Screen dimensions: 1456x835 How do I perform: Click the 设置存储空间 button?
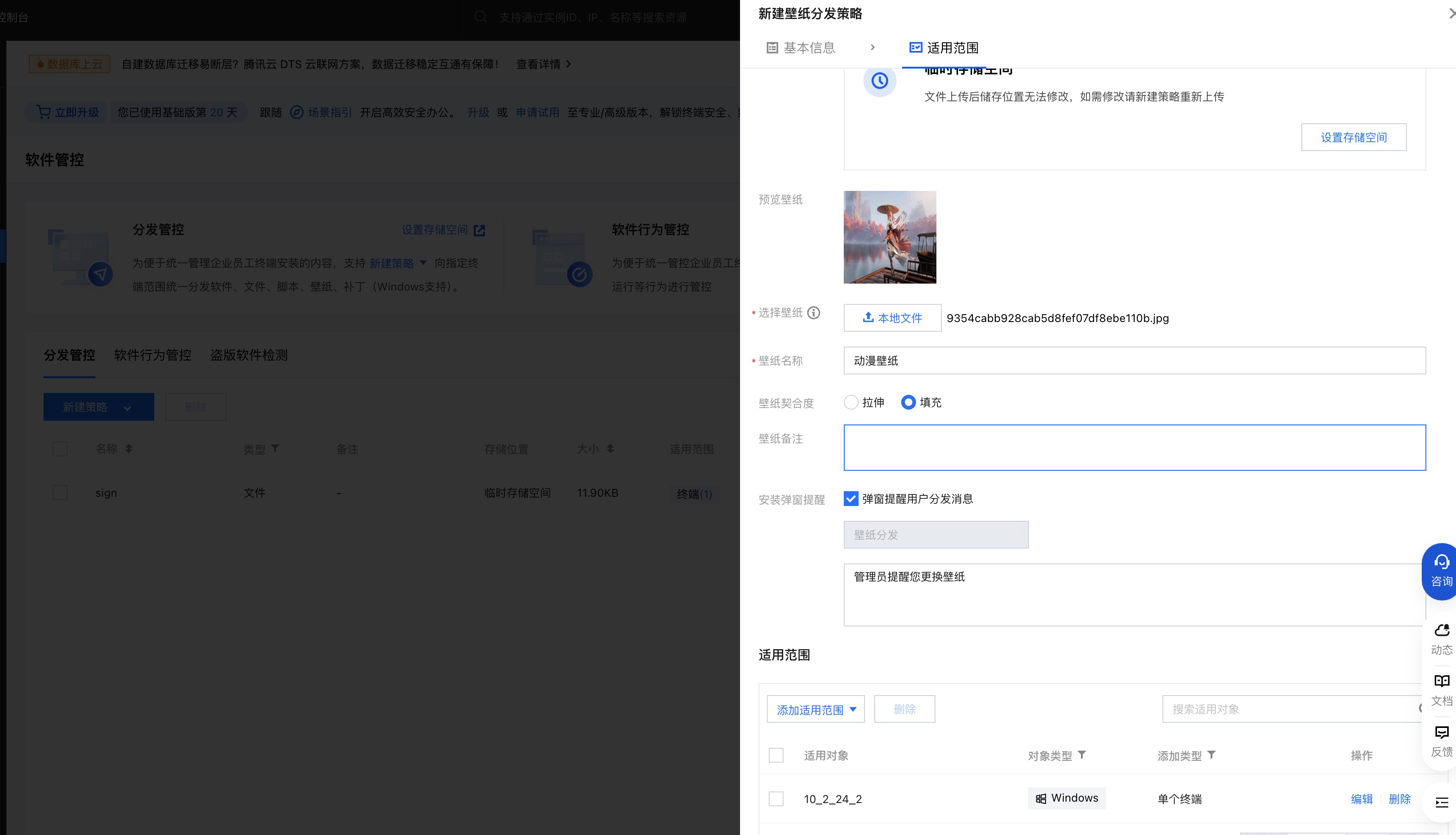(1354, 137)
